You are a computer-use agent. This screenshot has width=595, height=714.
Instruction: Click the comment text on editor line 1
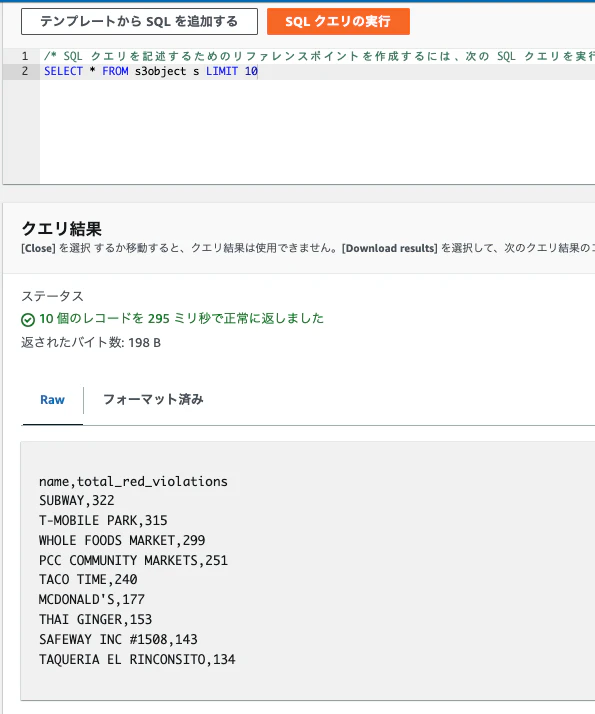pyautogui.click(x=319, y=56)
